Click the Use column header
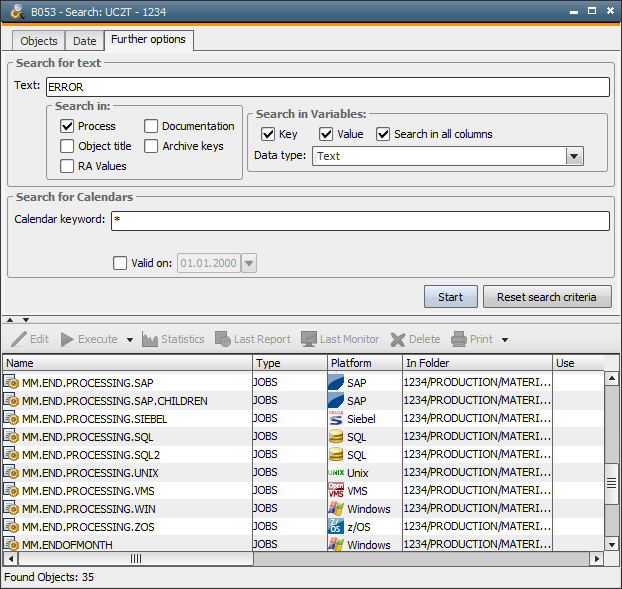 click(578, 363)
